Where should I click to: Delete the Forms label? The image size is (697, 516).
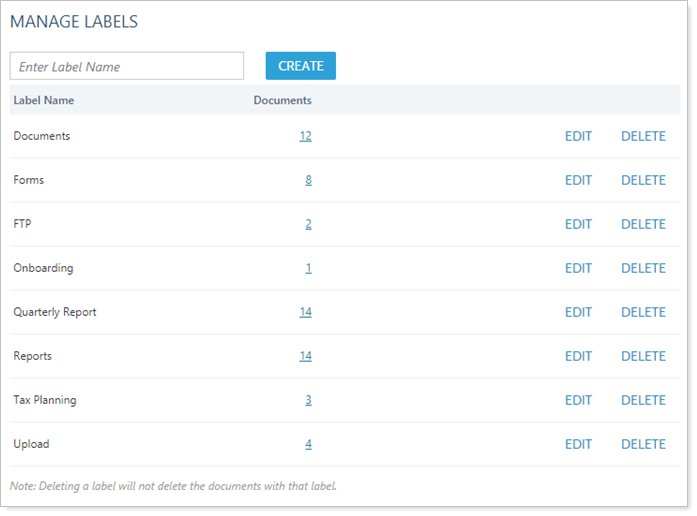click(x=643, y=180)
